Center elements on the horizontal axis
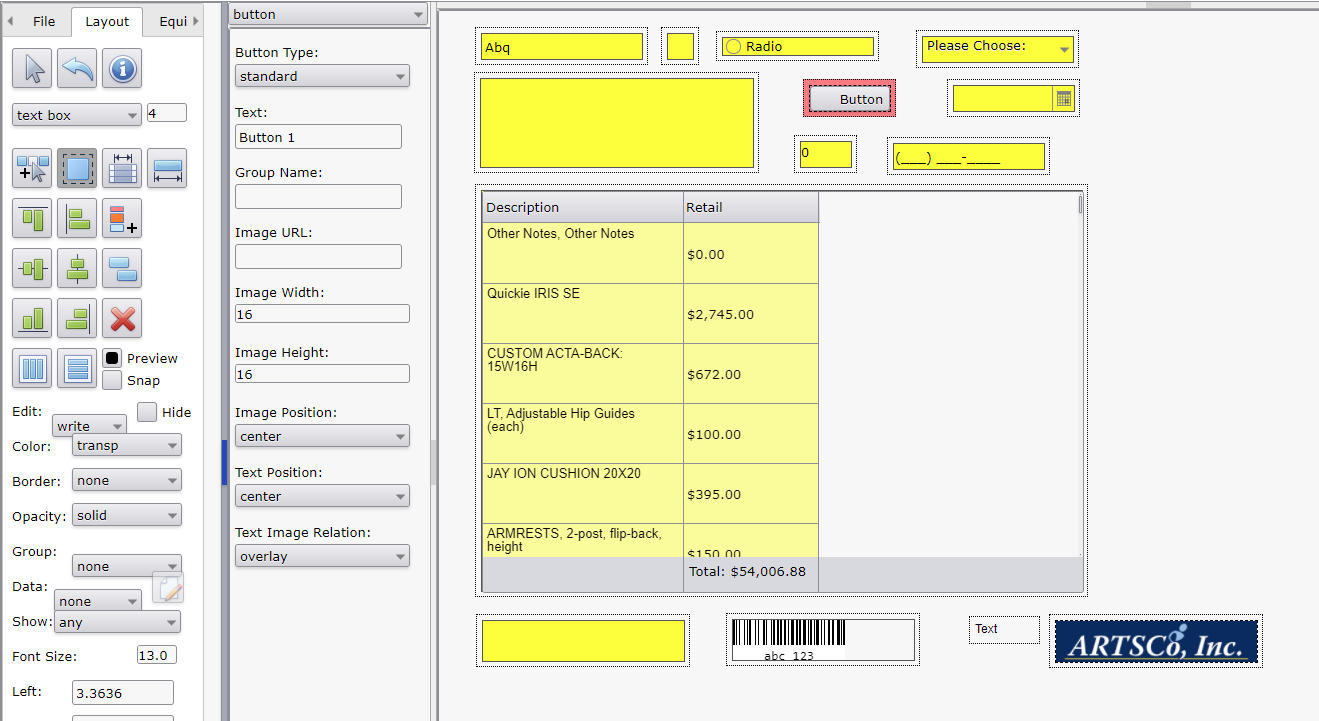This screenshot has width=1319, height=721. pyautogui.click(x=32, y=268)
